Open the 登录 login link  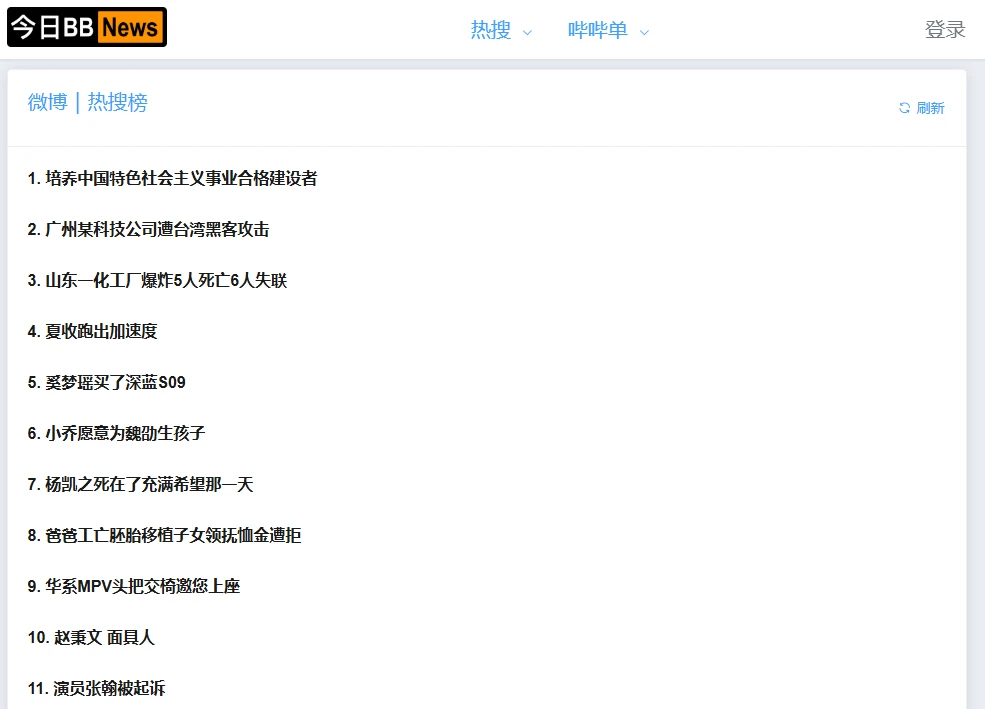(x=944, y=30)
